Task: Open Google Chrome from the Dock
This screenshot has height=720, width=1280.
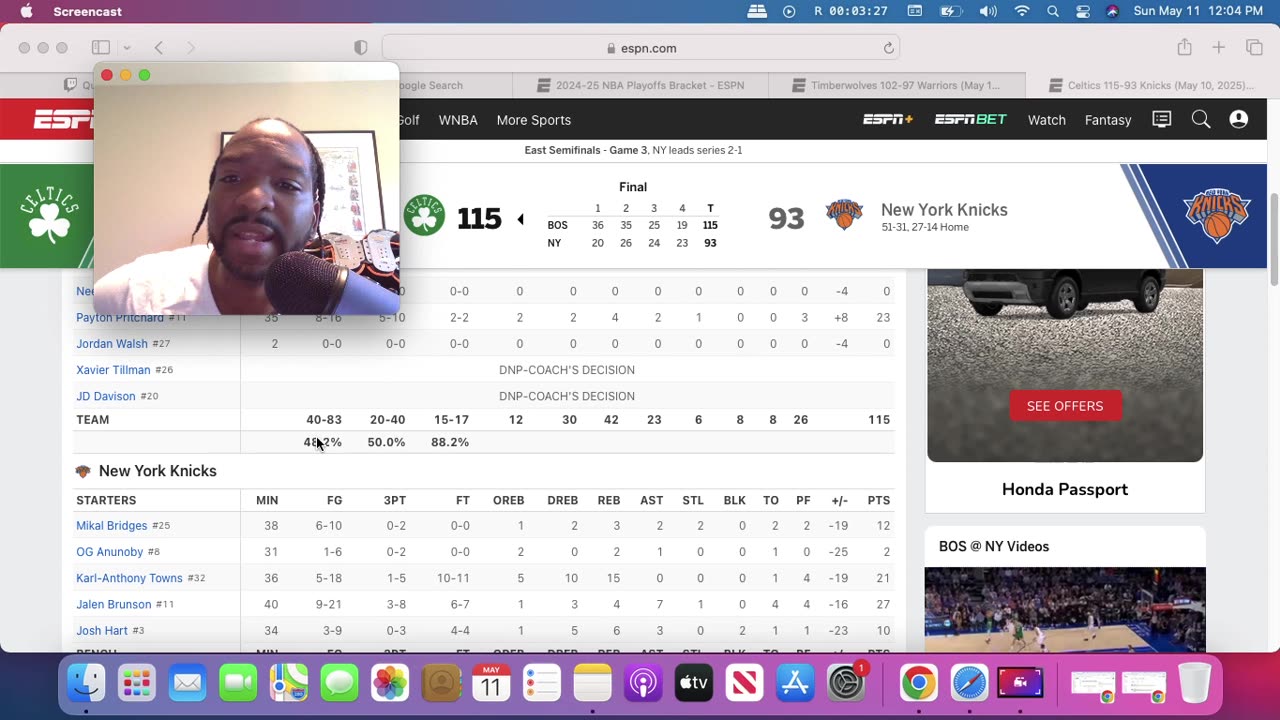Action: click(918, 683)
